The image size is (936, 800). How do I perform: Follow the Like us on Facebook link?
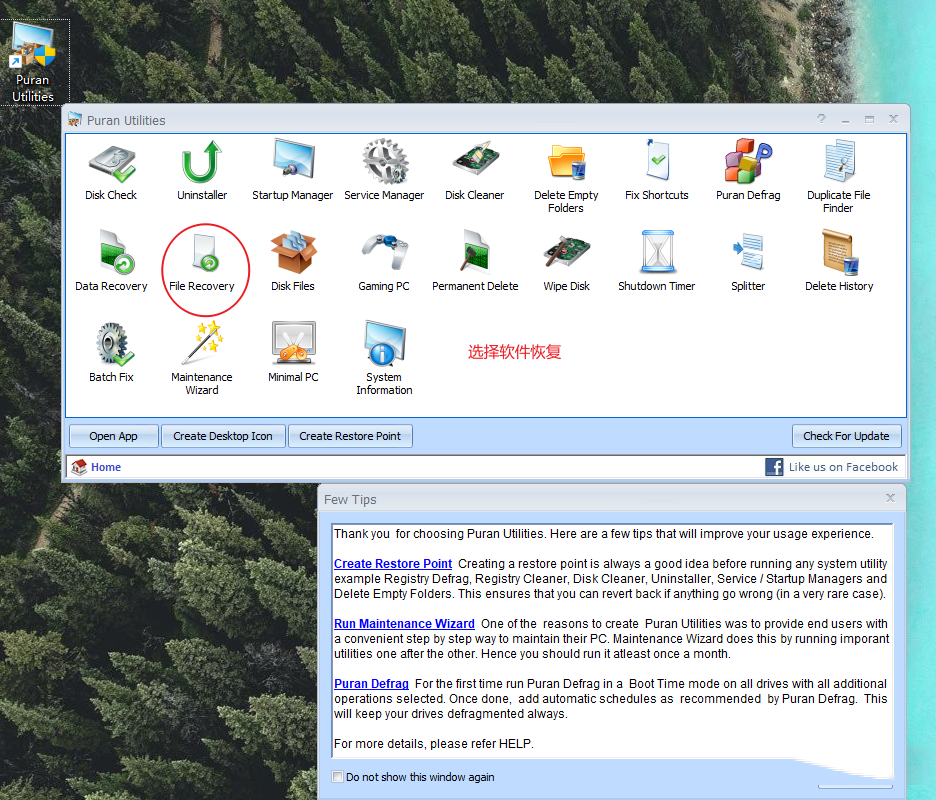(843, 467)
